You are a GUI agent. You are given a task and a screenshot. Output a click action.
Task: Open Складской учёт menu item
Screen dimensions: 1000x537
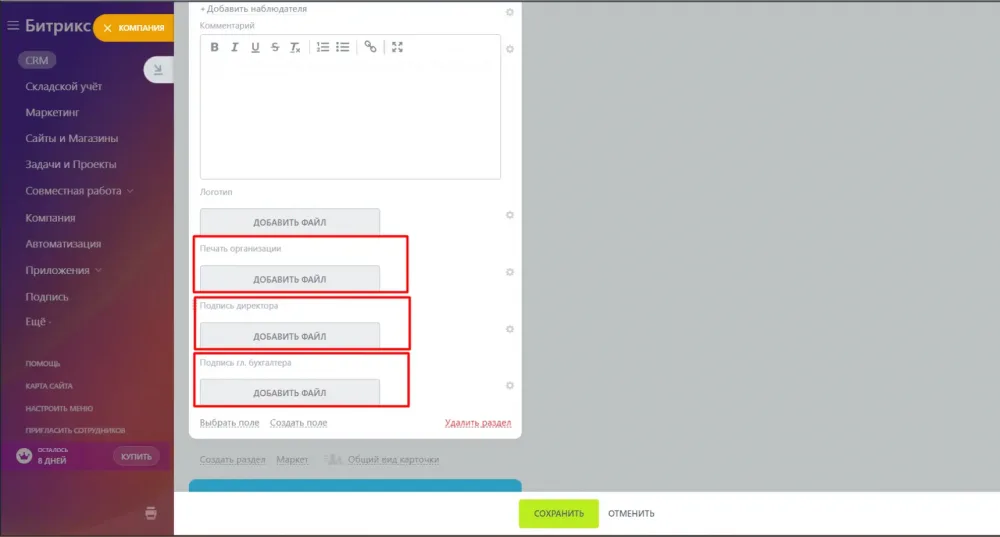[x=64, y=86]
